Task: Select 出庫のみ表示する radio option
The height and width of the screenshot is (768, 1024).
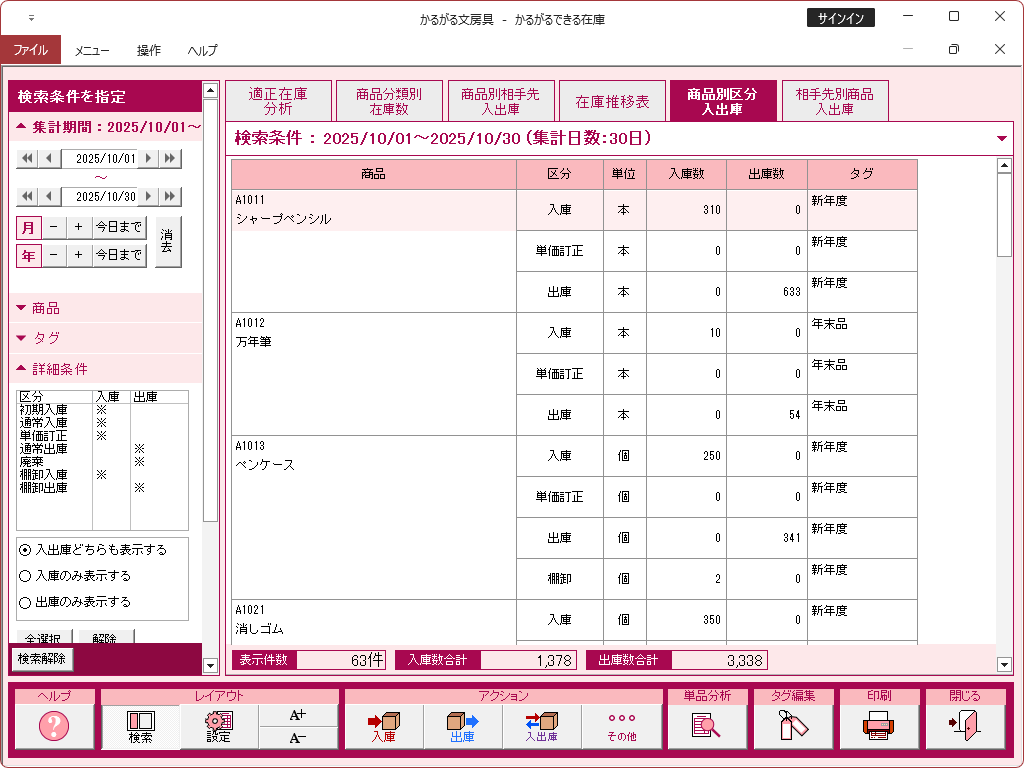Action: tap(26, 602)
